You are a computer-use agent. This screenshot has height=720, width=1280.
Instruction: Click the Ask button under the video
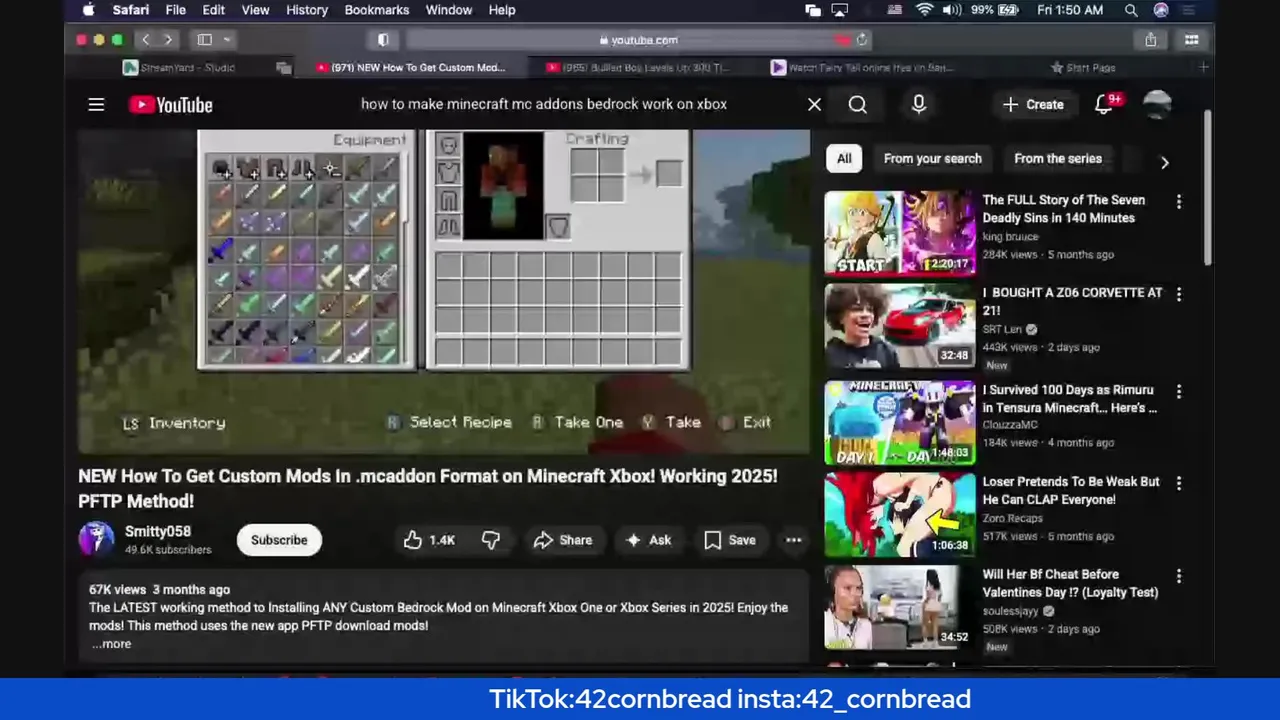[649, 540]
